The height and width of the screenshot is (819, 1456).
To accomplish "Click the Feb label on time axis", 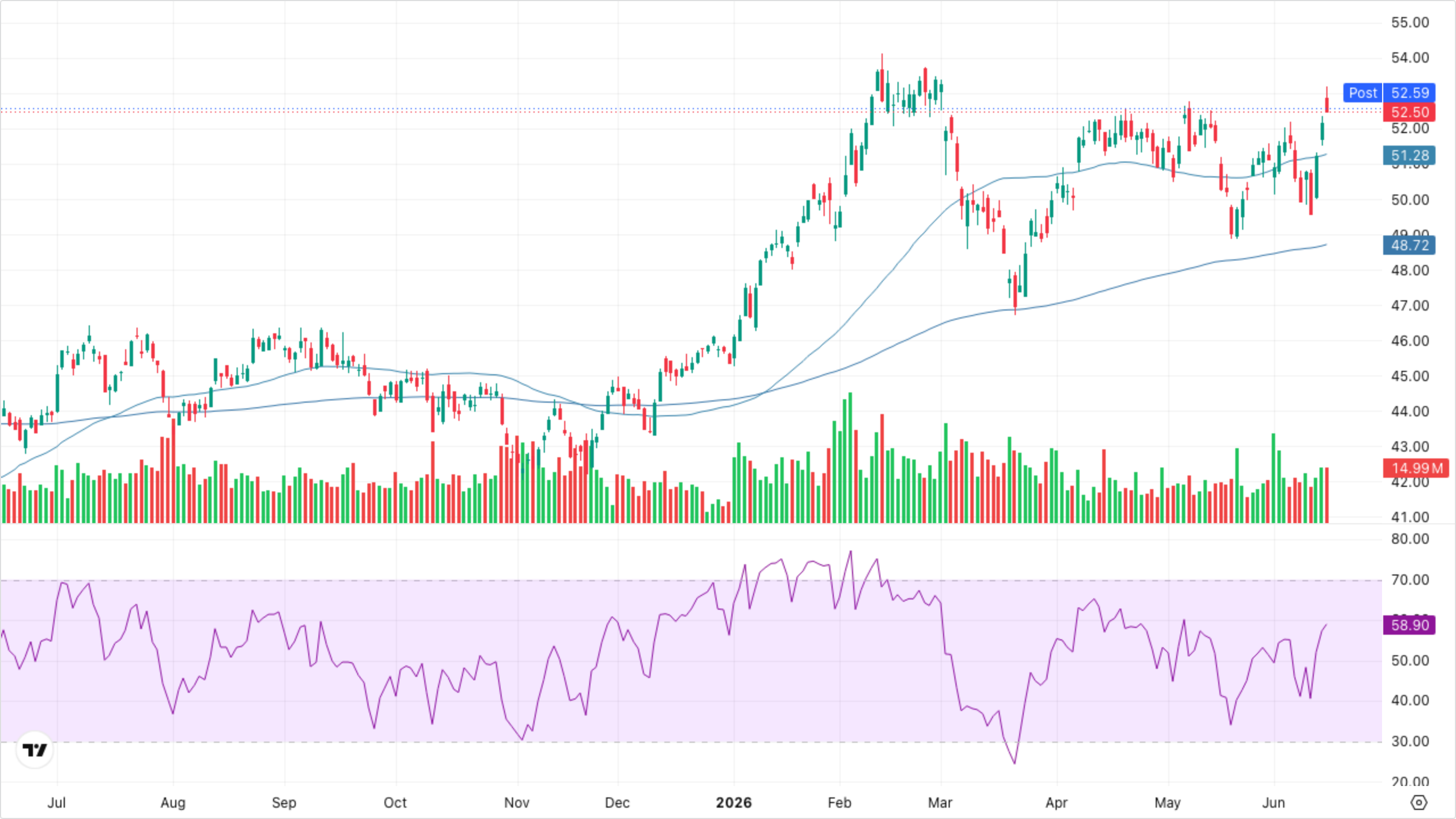I will [x=839, y=803].
